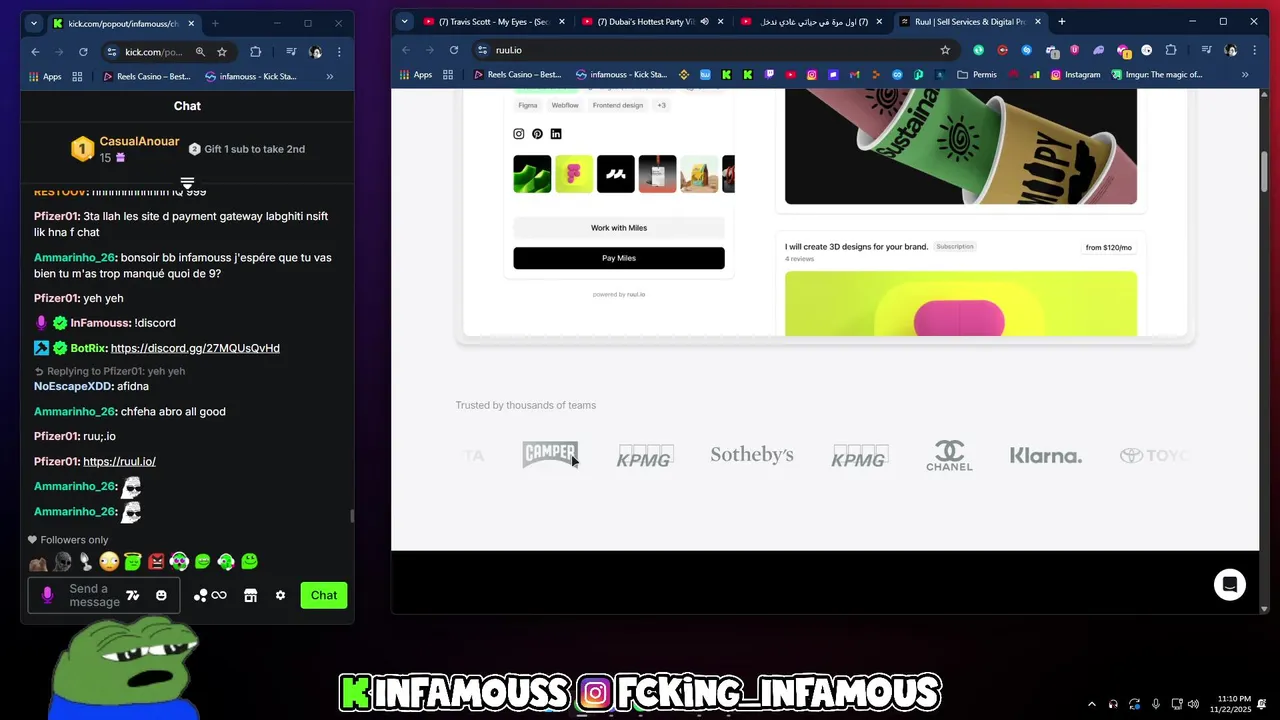Open Chrome menu in the kick.com window
Screen dimensions: 1280x720
click(339, 52)
